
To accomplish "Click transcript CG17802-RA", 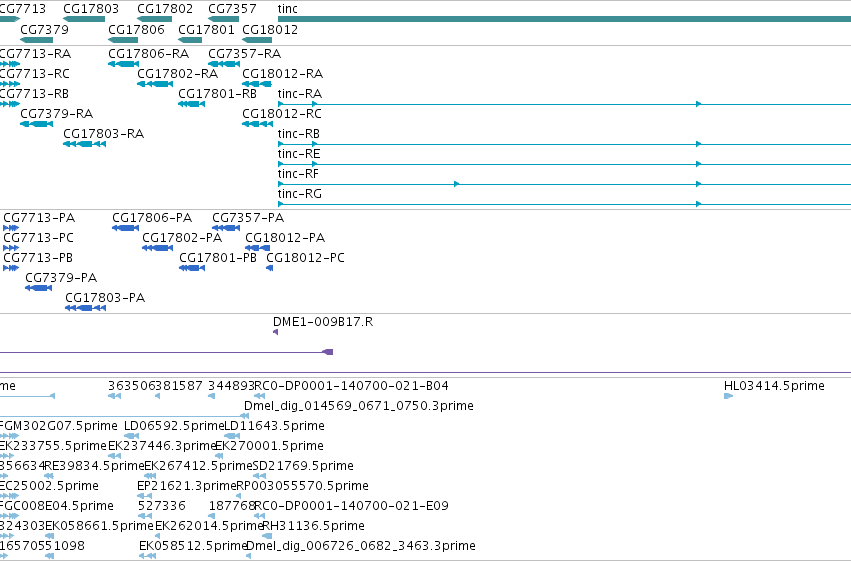I will coord(177,74).
